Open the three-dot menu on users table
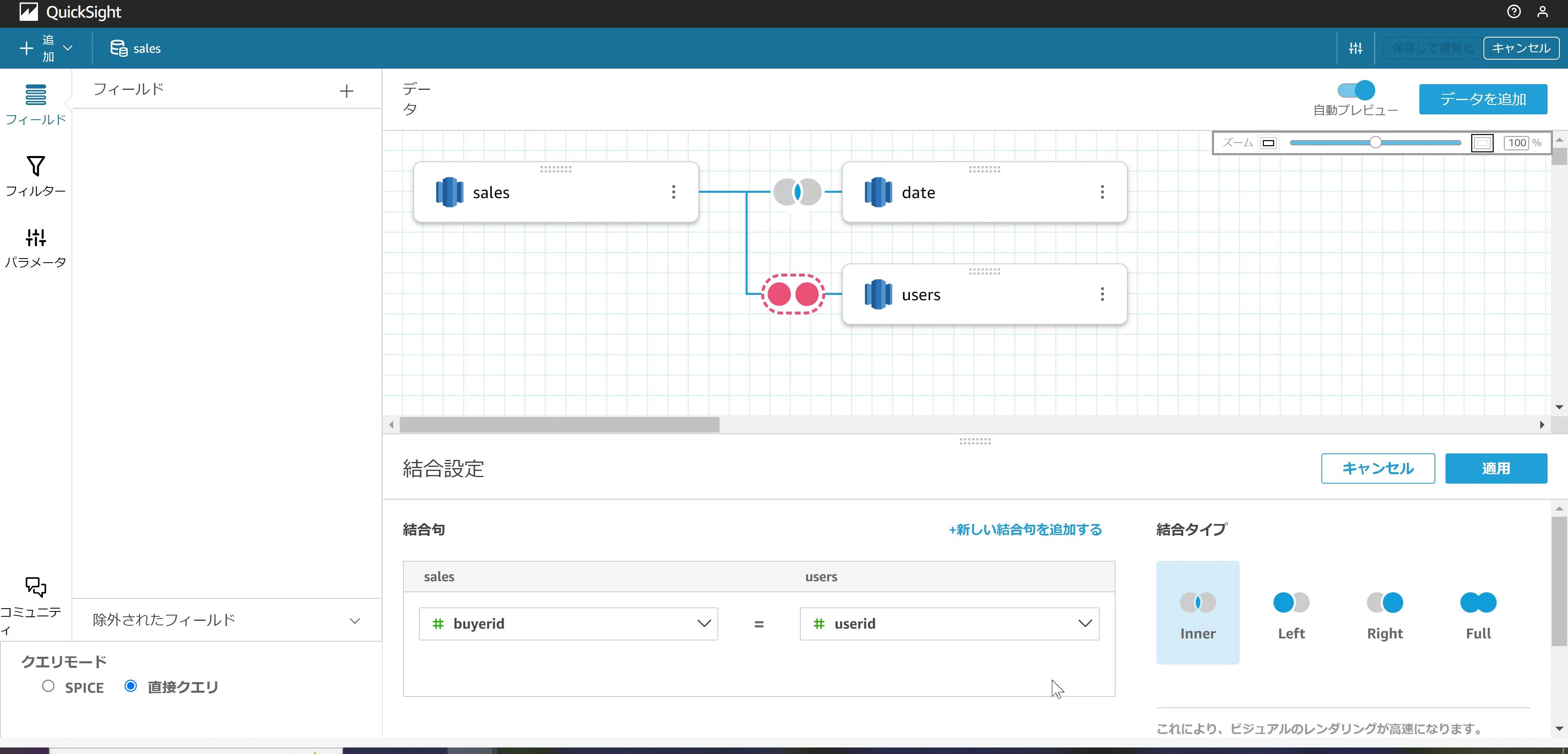Viewport: 1568px width, 754px height. [x=1102, y=295]
